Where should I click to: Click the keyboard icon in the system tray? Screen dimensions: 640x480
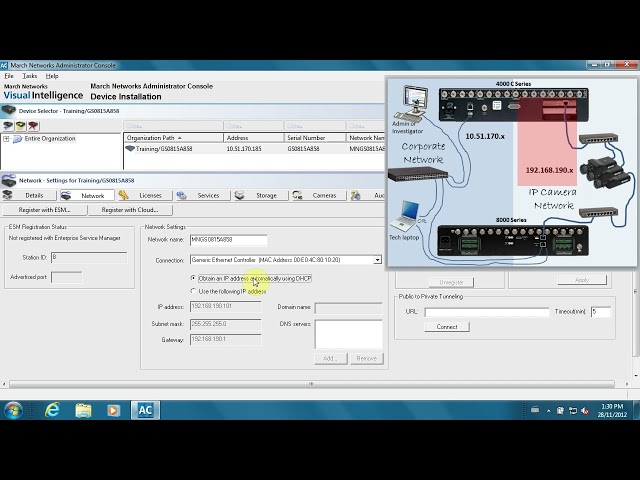coord(535,410)
